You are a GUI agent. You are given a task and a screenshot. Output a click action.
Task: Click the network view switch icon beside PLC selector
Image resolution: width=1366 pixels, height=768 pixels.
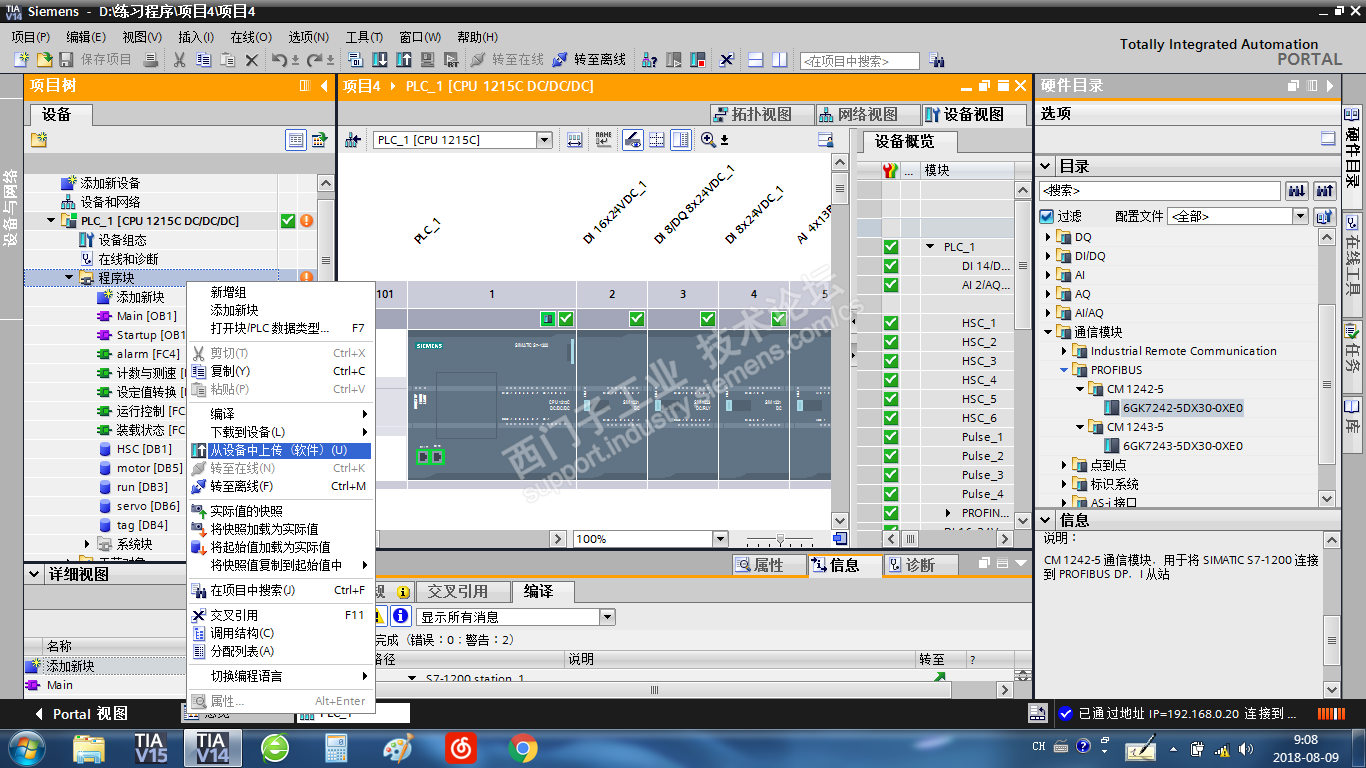tap(353, 140)
